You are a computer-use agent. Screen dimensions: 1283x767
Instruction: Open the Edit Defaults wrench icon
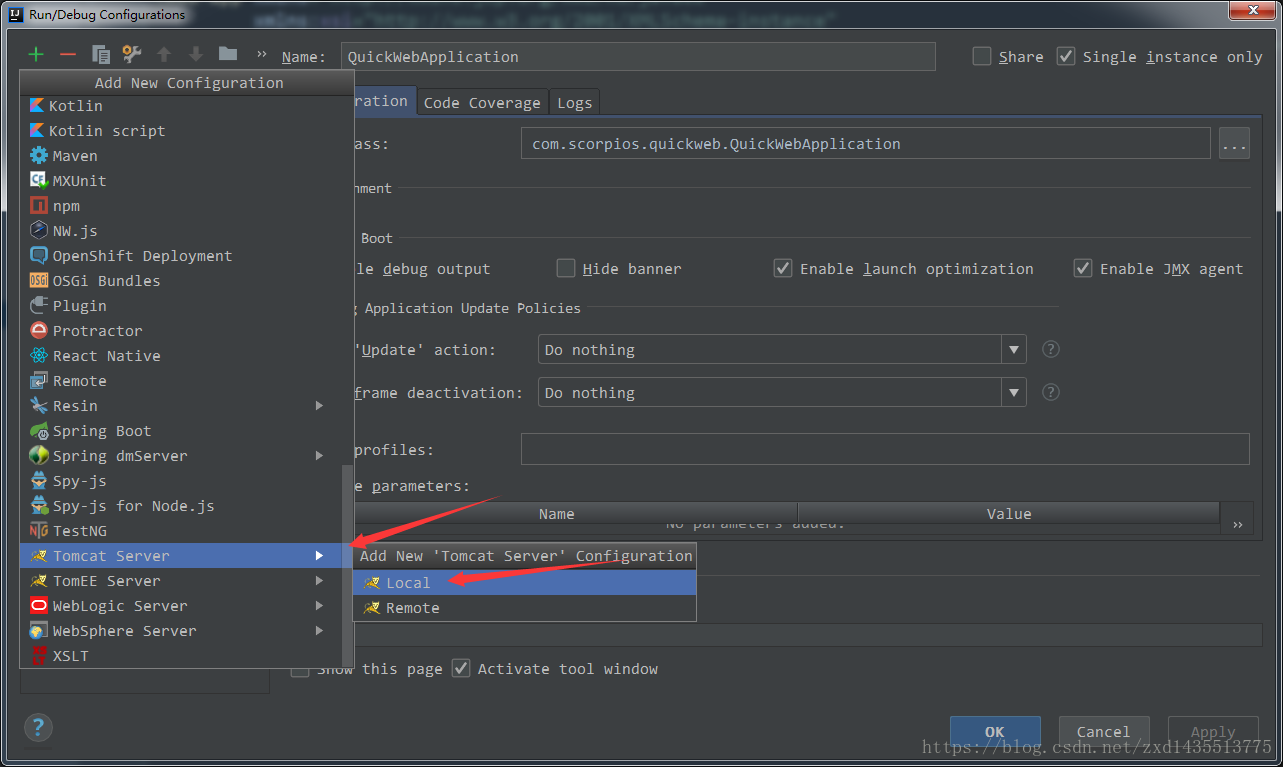(x=131, y=55)
